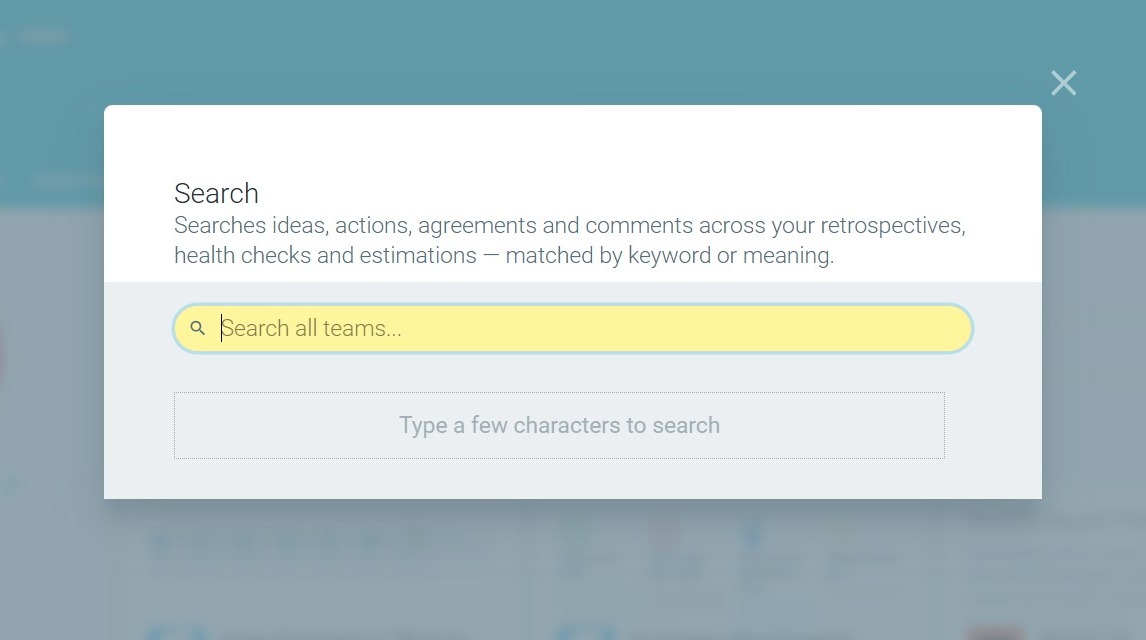Viewport: 1146px width, 640px height.
Task: Click the blurred teal header above the dialog
Action: pyautogui.click(x=573, y=51)
